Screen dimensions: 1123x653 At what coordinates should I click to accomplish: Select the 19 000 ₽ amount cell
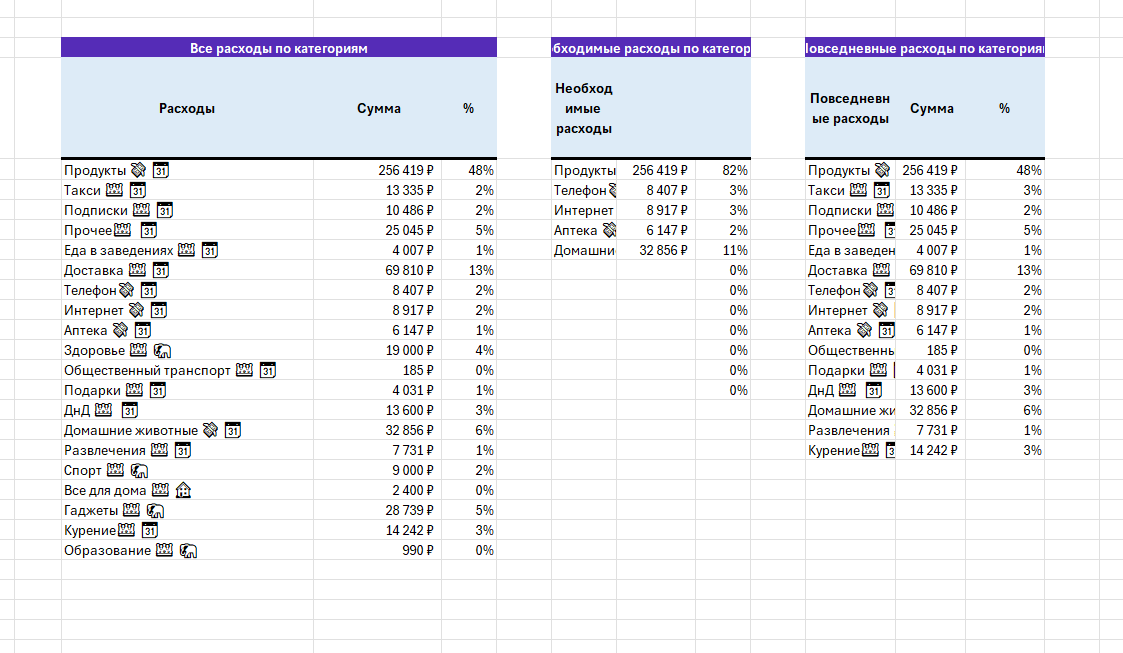377,350
